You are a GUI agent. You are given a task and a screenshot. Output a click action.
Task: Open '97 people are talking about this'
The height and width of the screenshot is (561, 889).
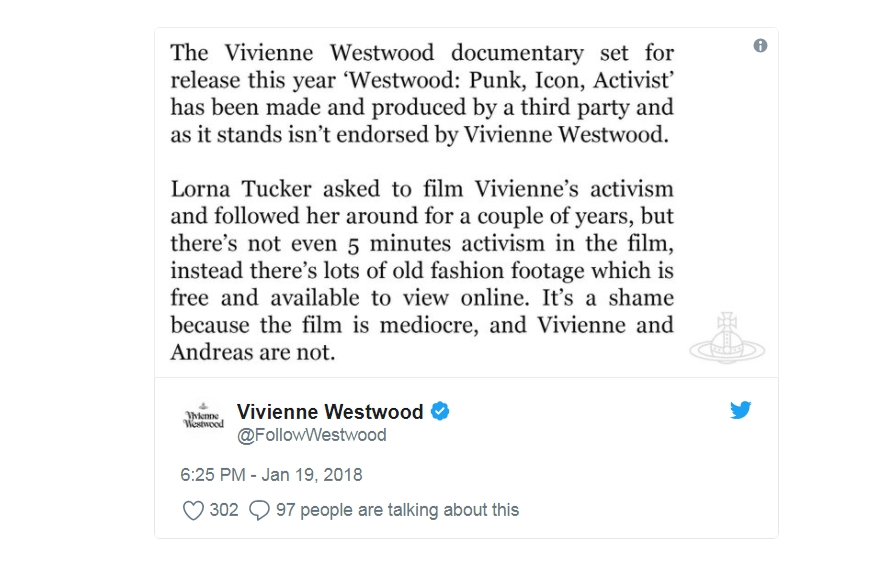[x=397, y=510]
